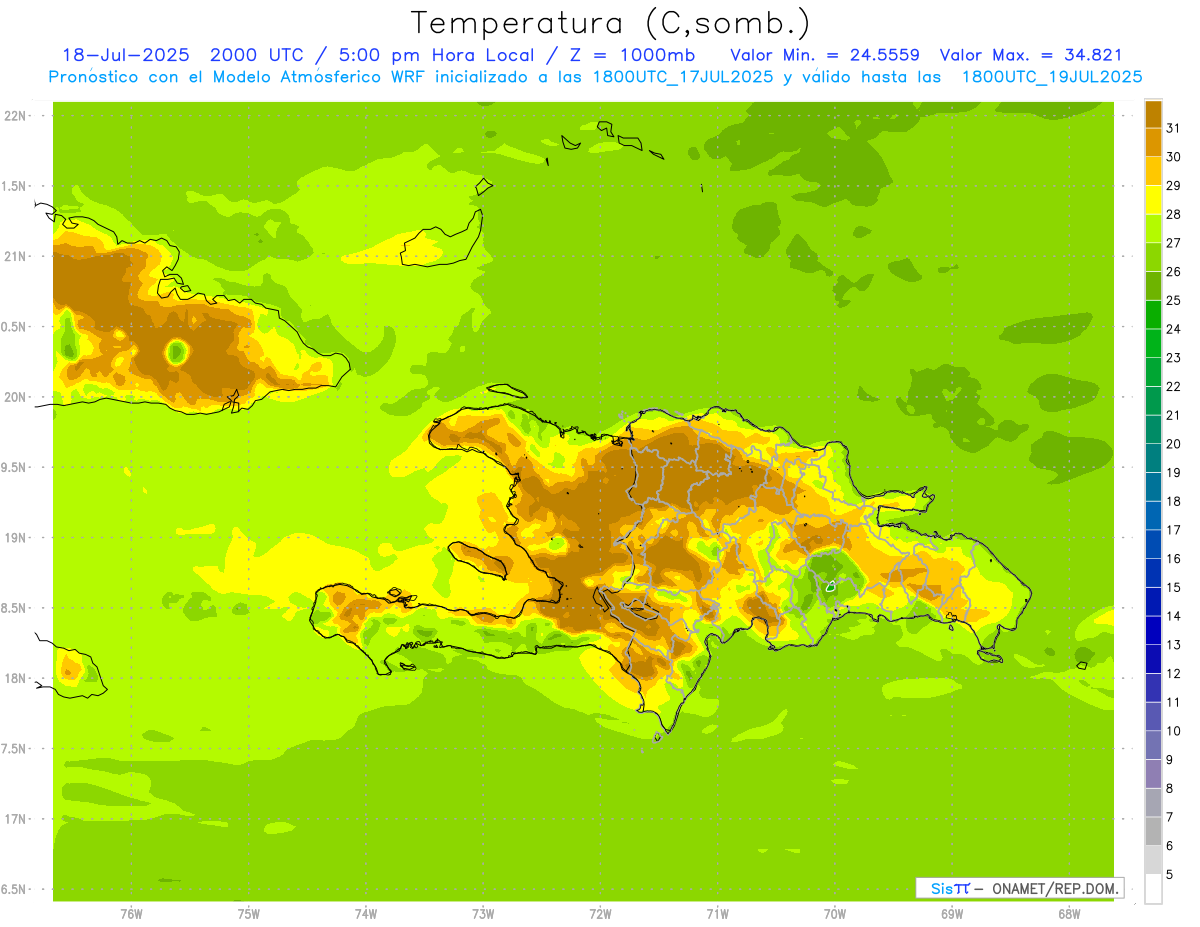Click the '68W' longitude axis label
Viewport: 1200px width, 927px height.
pyautogui.click(x=1068, y=914)
